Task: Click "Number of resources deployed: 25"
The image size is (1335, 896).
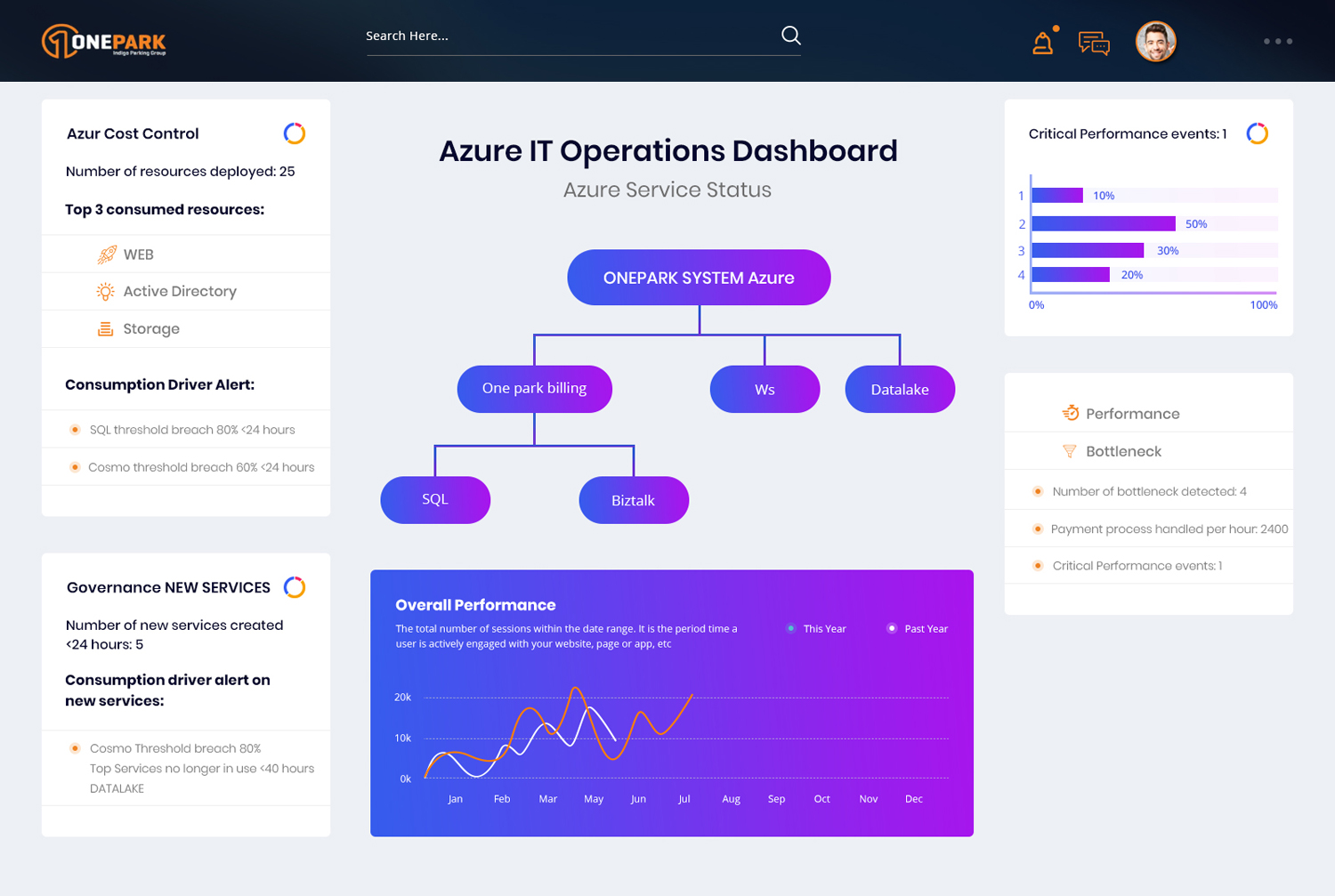Action: 181,172
